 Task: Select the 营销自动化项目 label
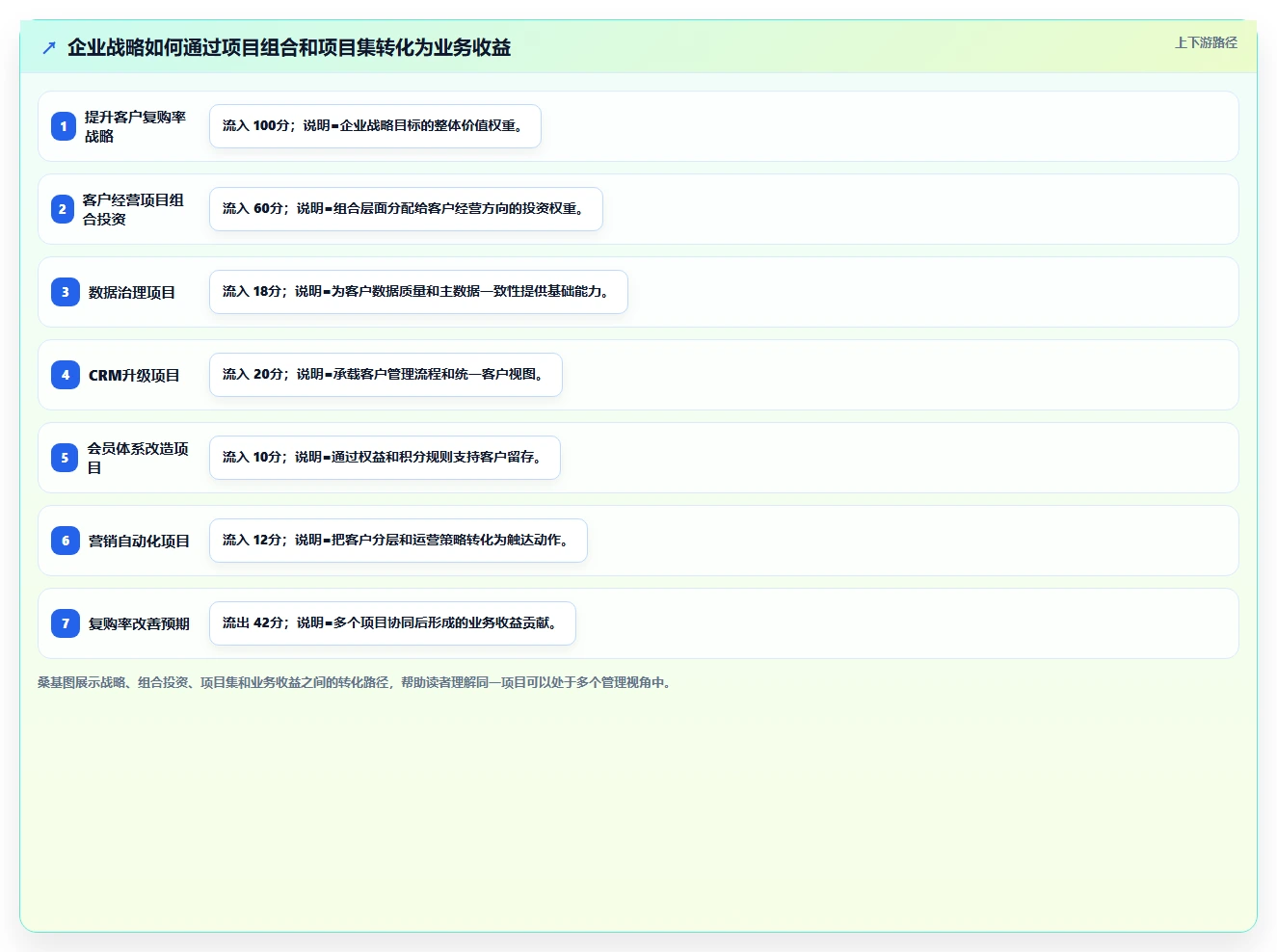pyautogui.click(x=139, y=541)
